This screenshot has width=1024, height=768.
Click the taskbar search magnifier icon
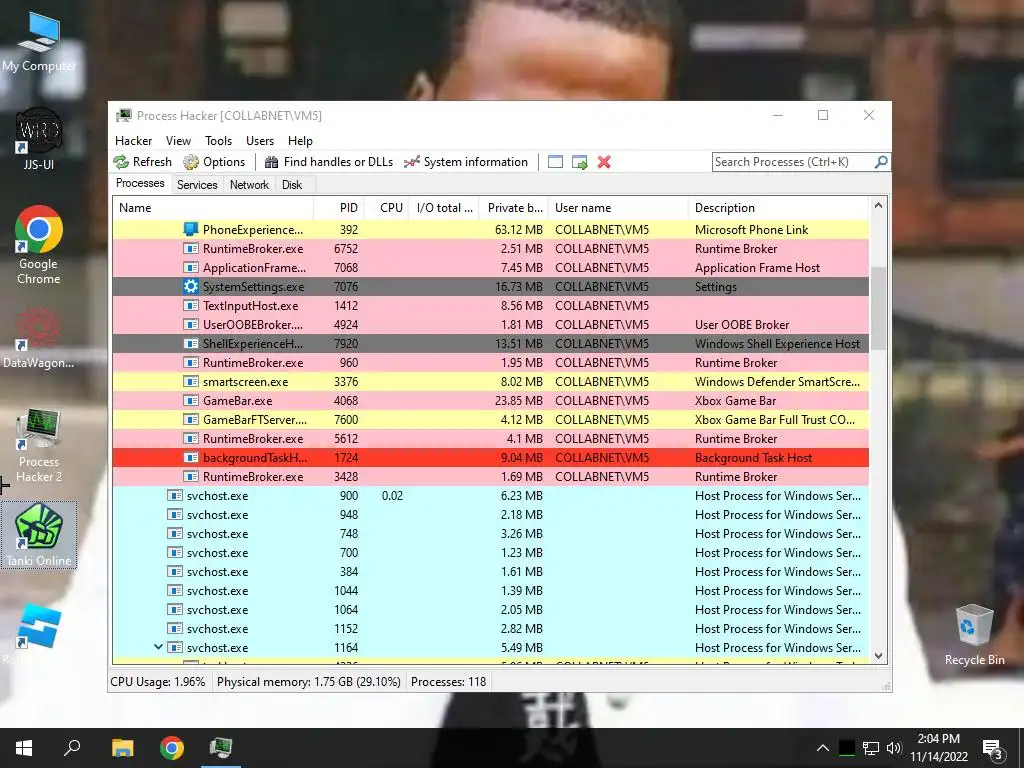tap(72, 748)
